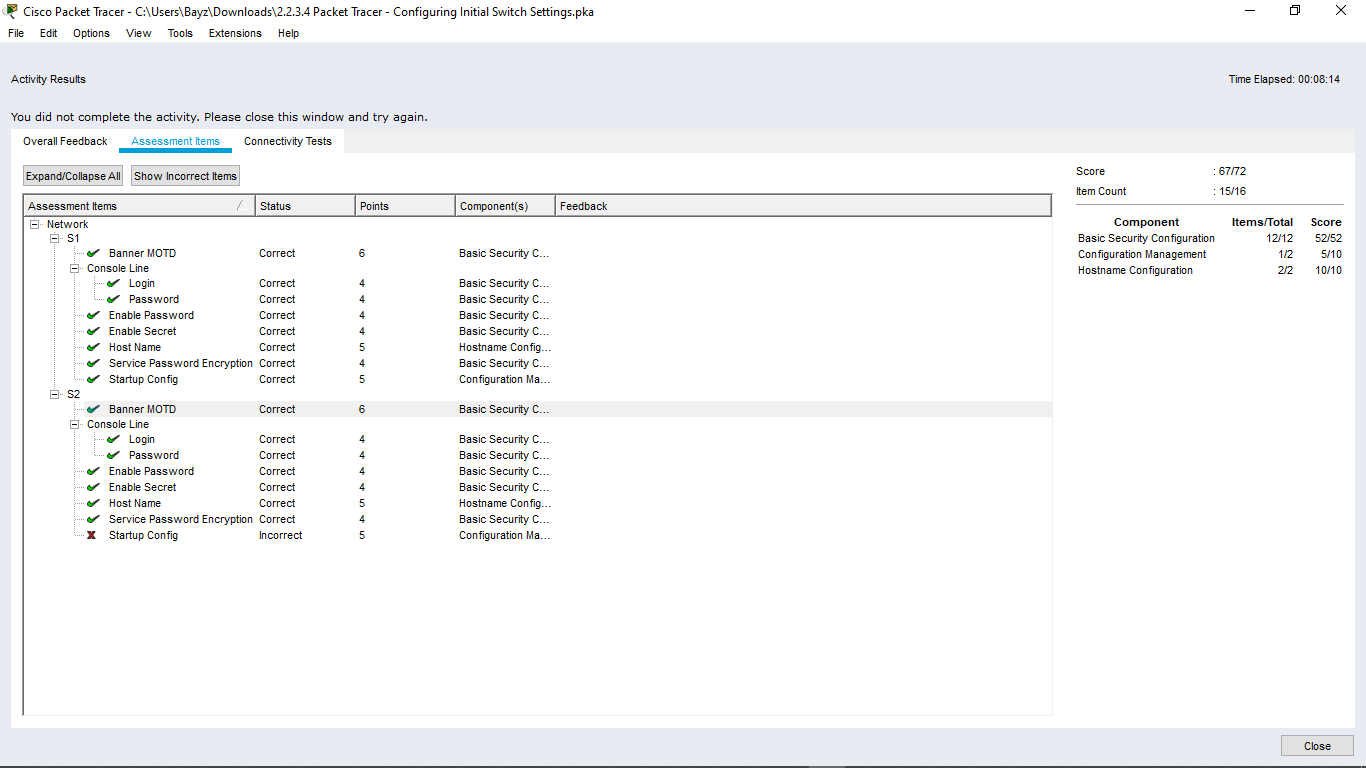The width and height of the screenshot is (1366, 768).
Task: Click the Close button at bottom right
Action: (1317, 746)
